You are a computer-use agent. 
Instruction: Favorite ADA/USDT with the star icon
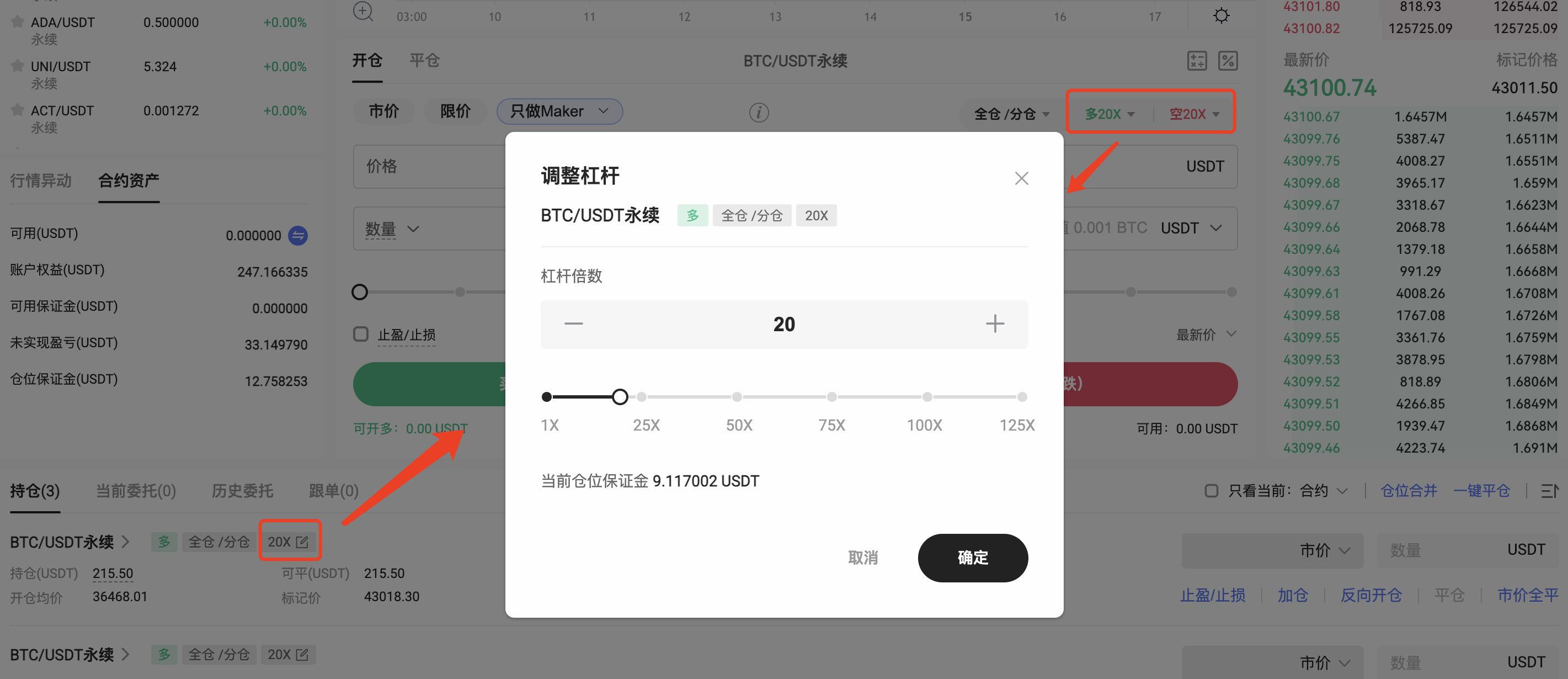click(18, 22)
